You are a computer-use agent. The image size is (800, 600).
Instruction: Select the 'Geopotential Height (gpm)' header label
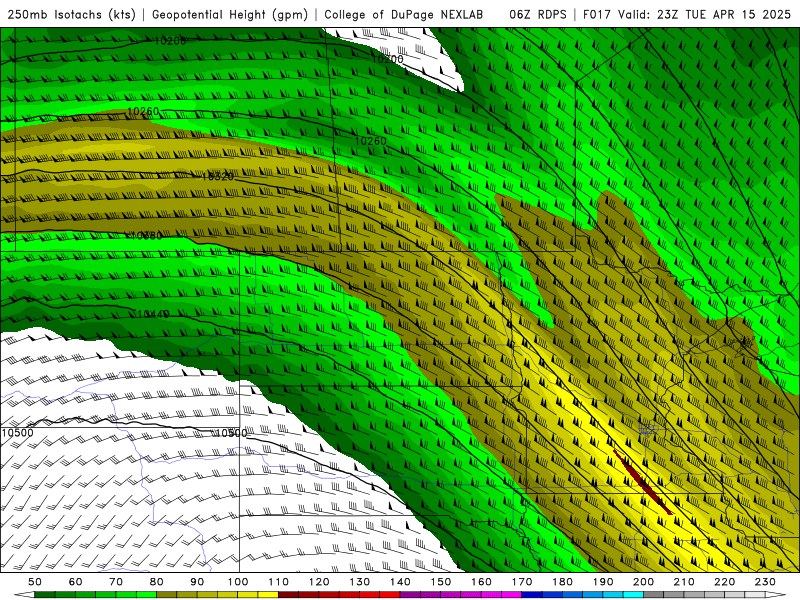pos(230,14)
